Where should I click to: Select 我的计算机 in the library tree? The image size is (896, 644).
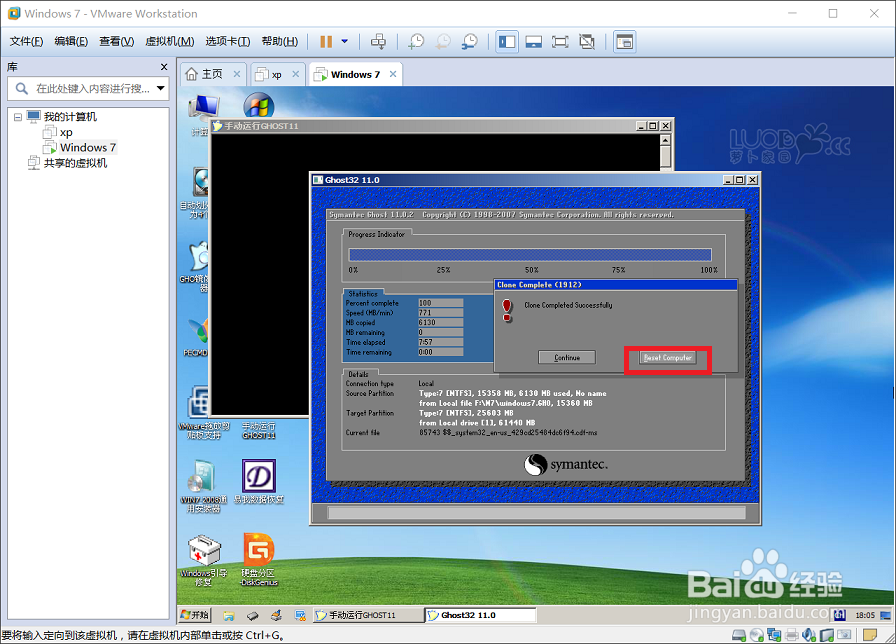tap(70, 117)
